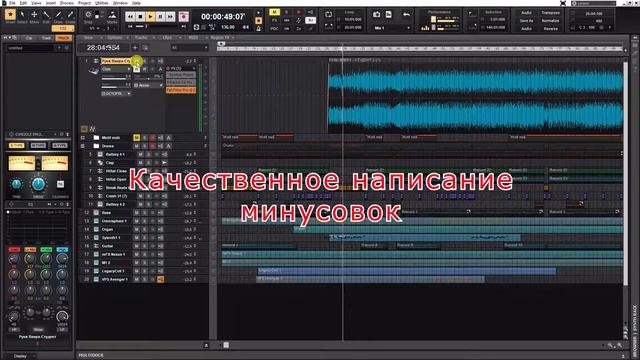Image resolution: width=640 pixels, height=360 pixels.
Task: Open the Views menu
Action: [x=36, y=3]
